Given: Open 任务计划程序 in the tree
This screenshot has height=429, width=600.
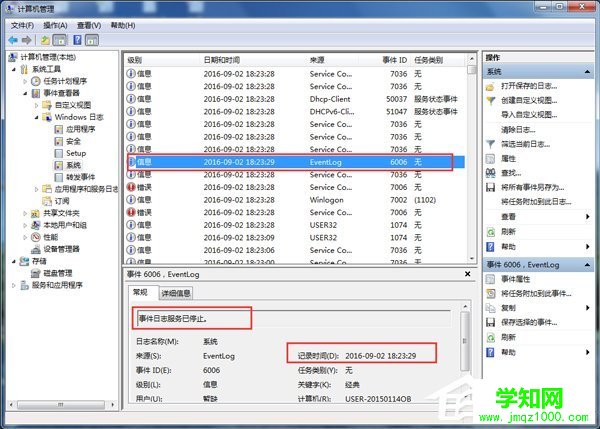Looking at the screenshot, I should point(65,81).
